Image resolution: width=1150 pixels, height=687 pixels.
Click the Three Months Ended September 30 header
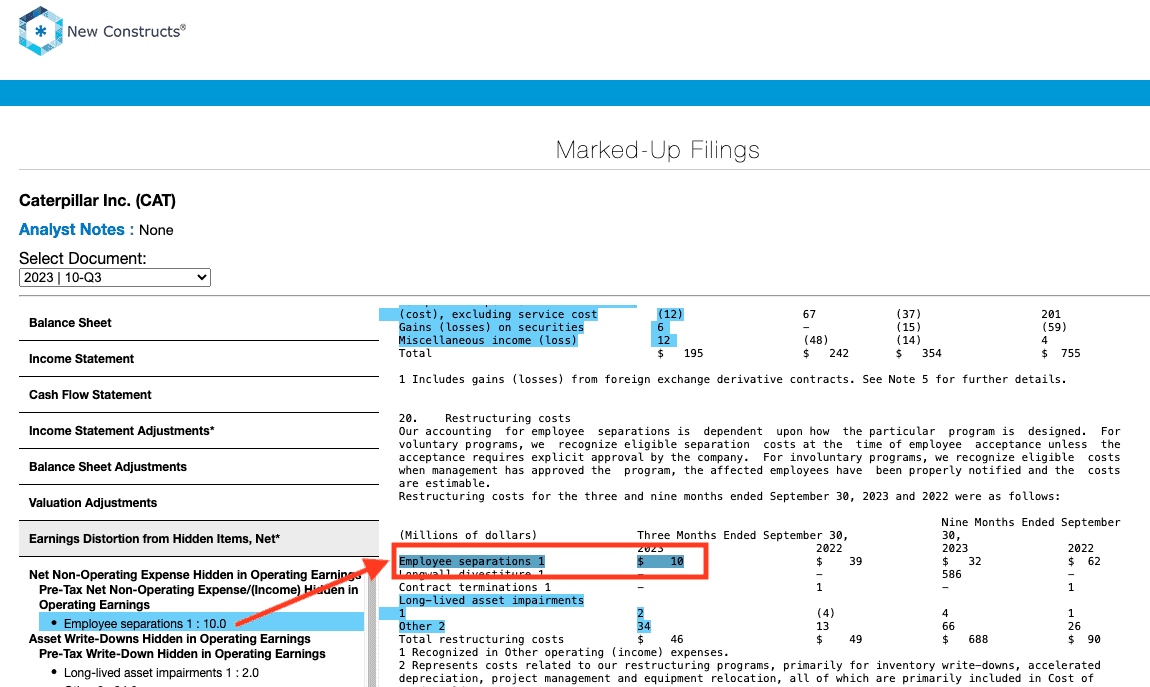click(742, 535)
